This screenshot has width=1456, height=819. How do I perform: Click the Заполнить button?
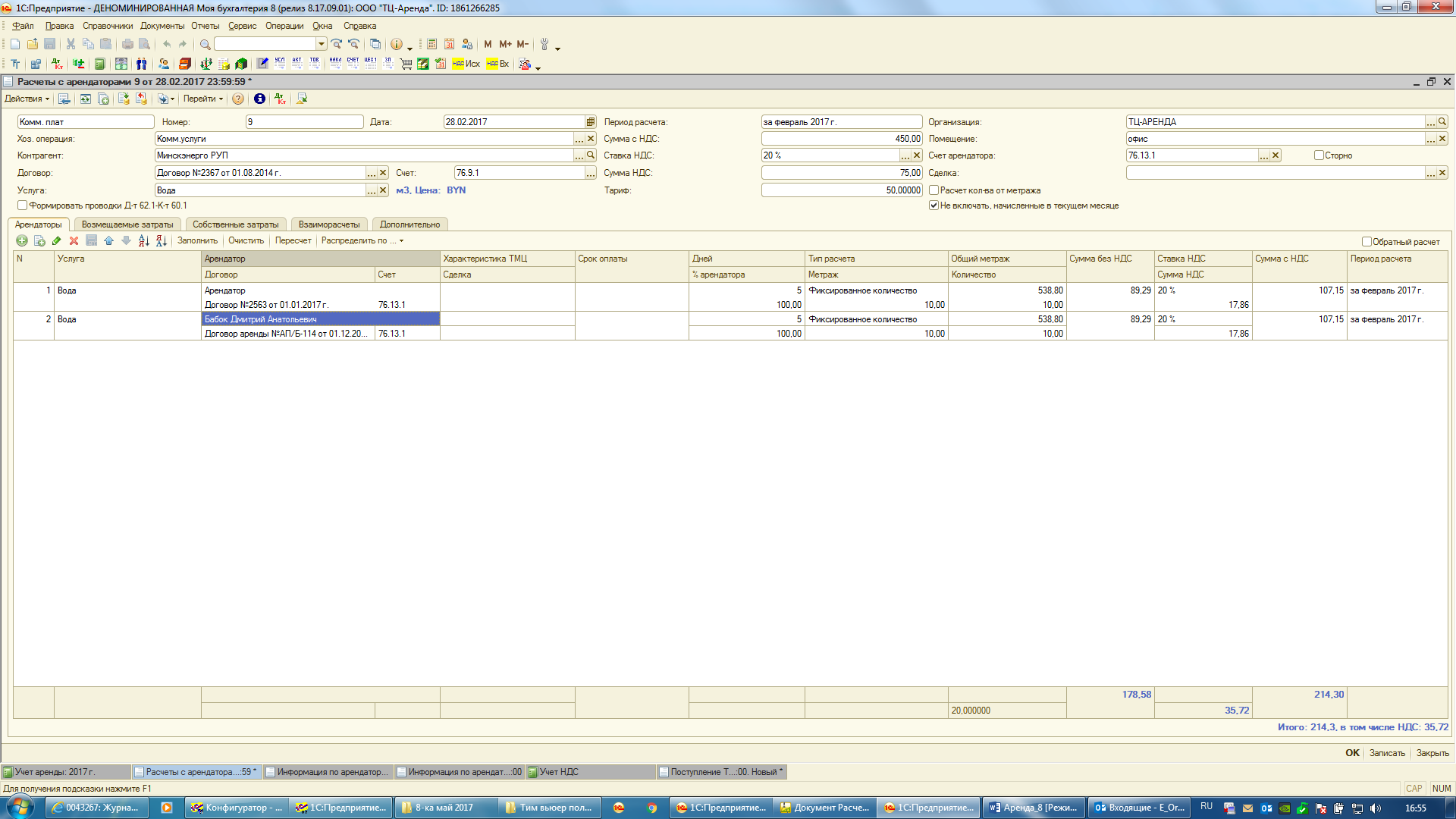click(x=197, y=240)
